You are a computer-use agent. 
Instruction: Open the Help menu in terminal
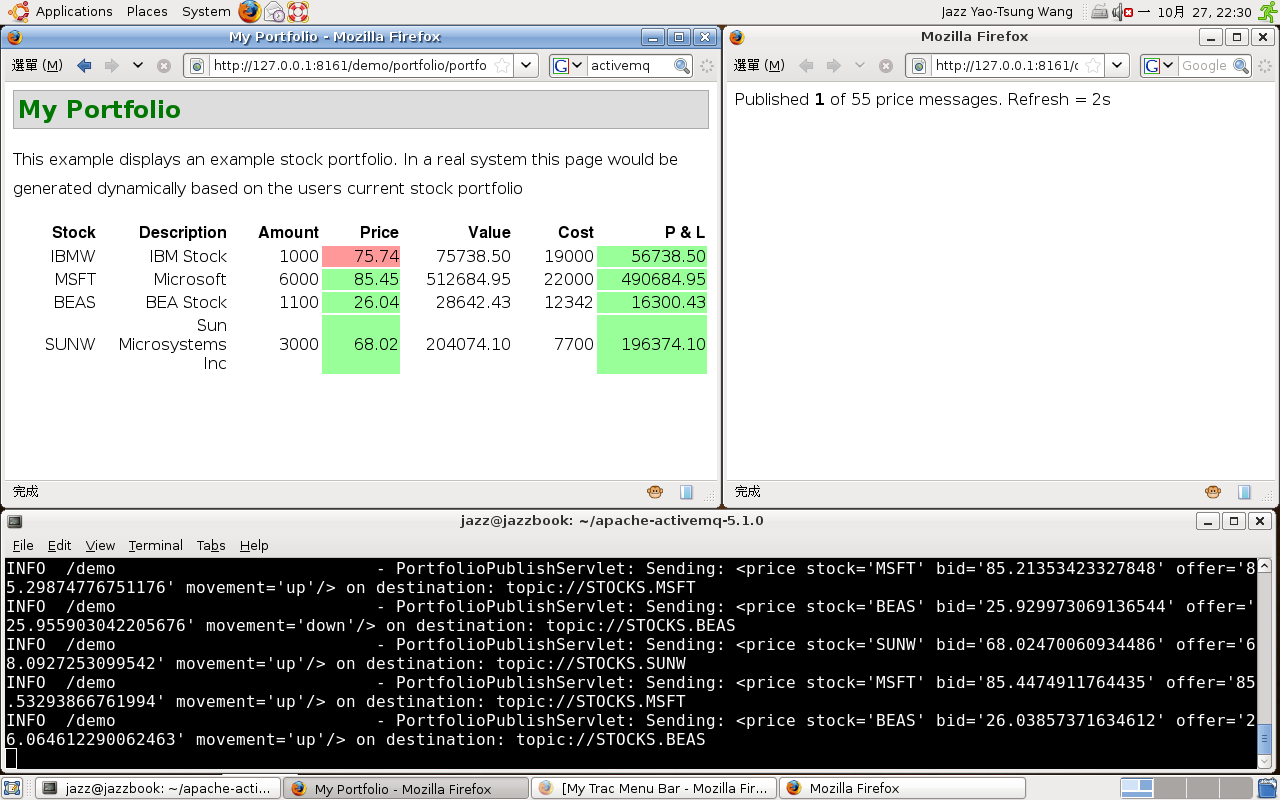254,545
